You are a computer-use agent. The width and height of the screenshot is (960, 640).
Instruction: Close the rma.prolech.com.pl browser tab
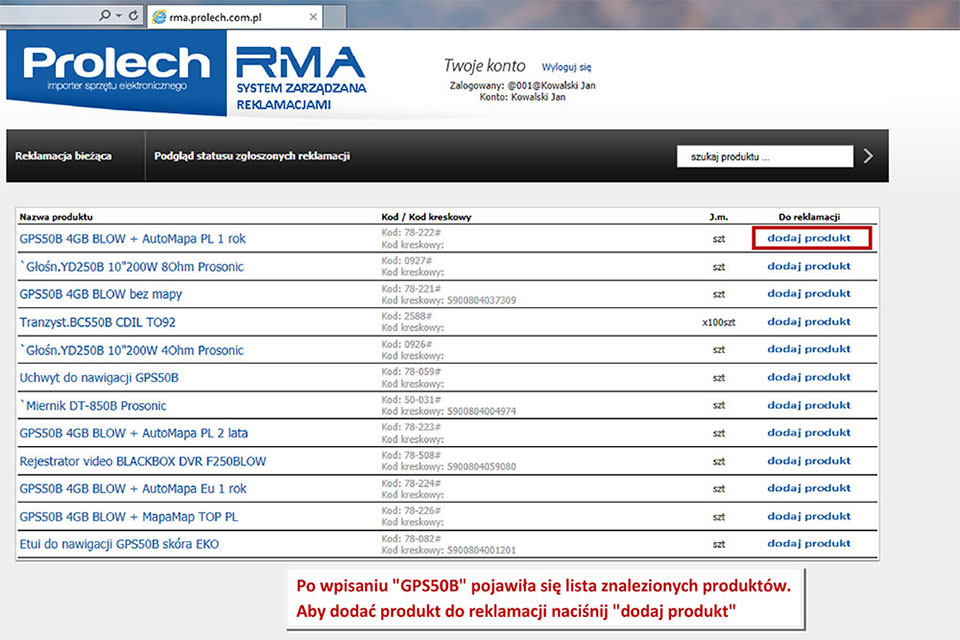313,17
